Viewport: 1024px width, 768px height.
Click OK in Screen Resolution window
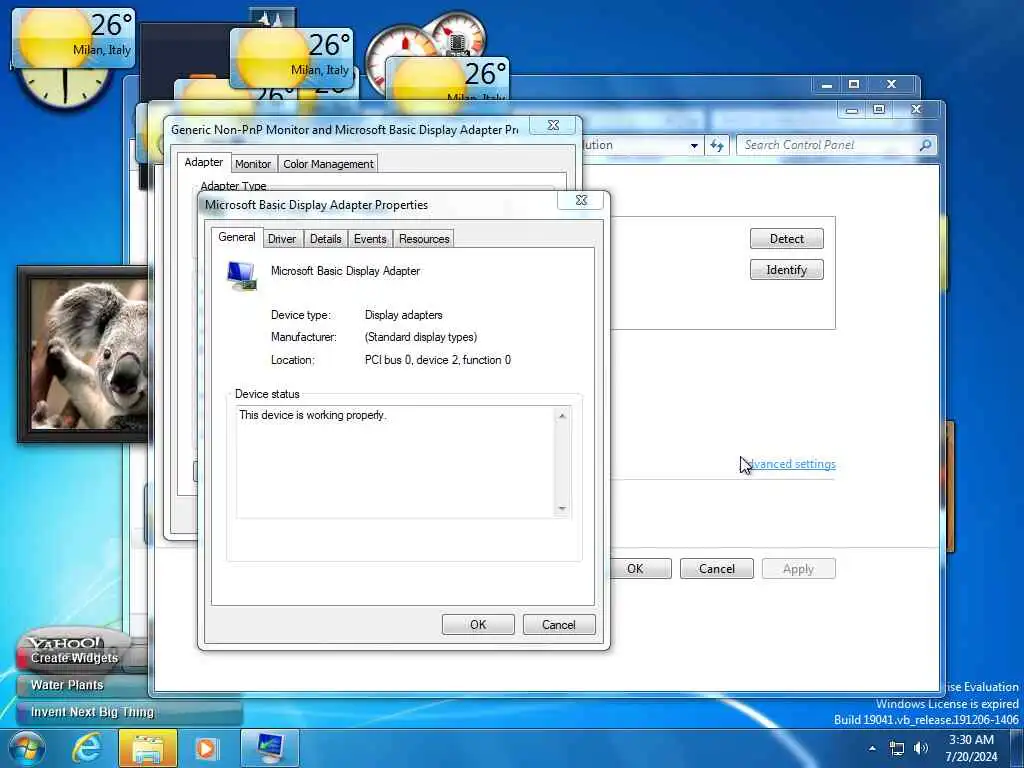pos(635,569)
